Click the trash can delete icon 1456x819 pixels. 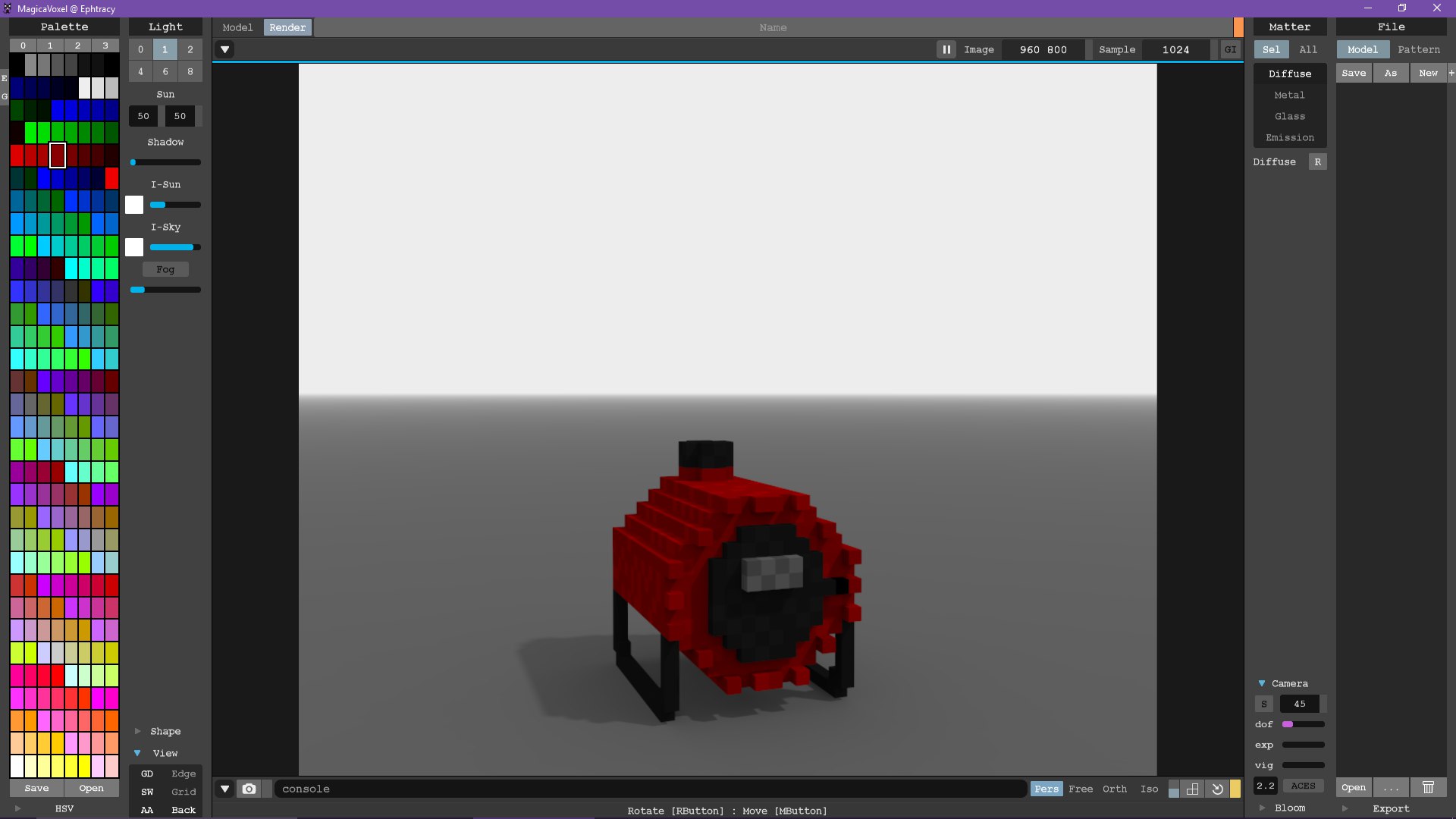pyautogui.click(x=1428, y=787)
